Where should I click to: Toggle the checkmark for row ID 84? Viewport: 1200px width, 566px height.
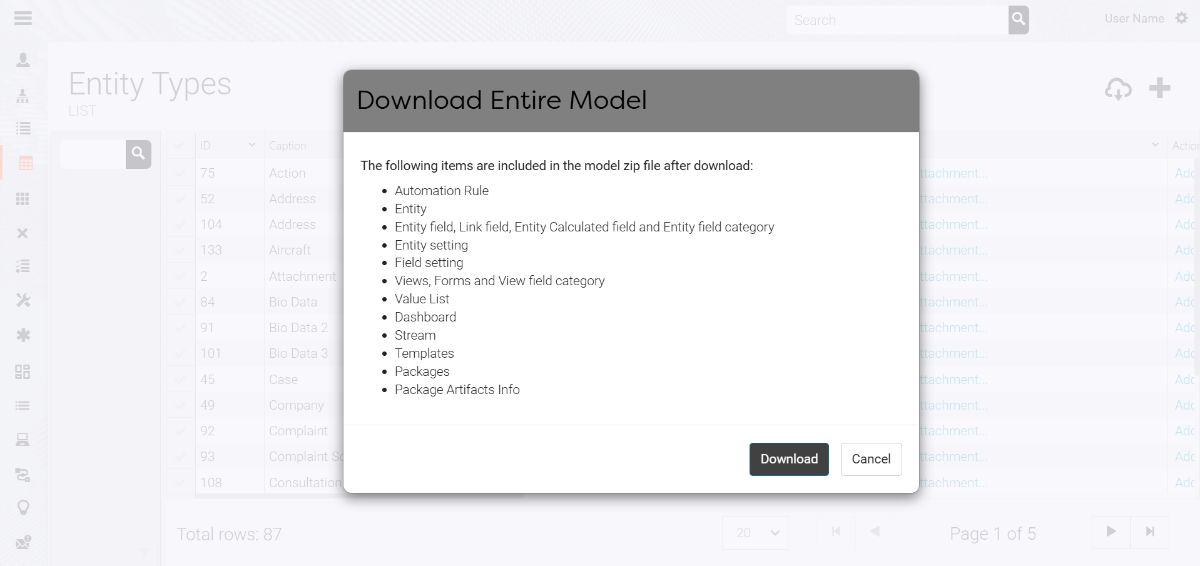click(179, 302)
